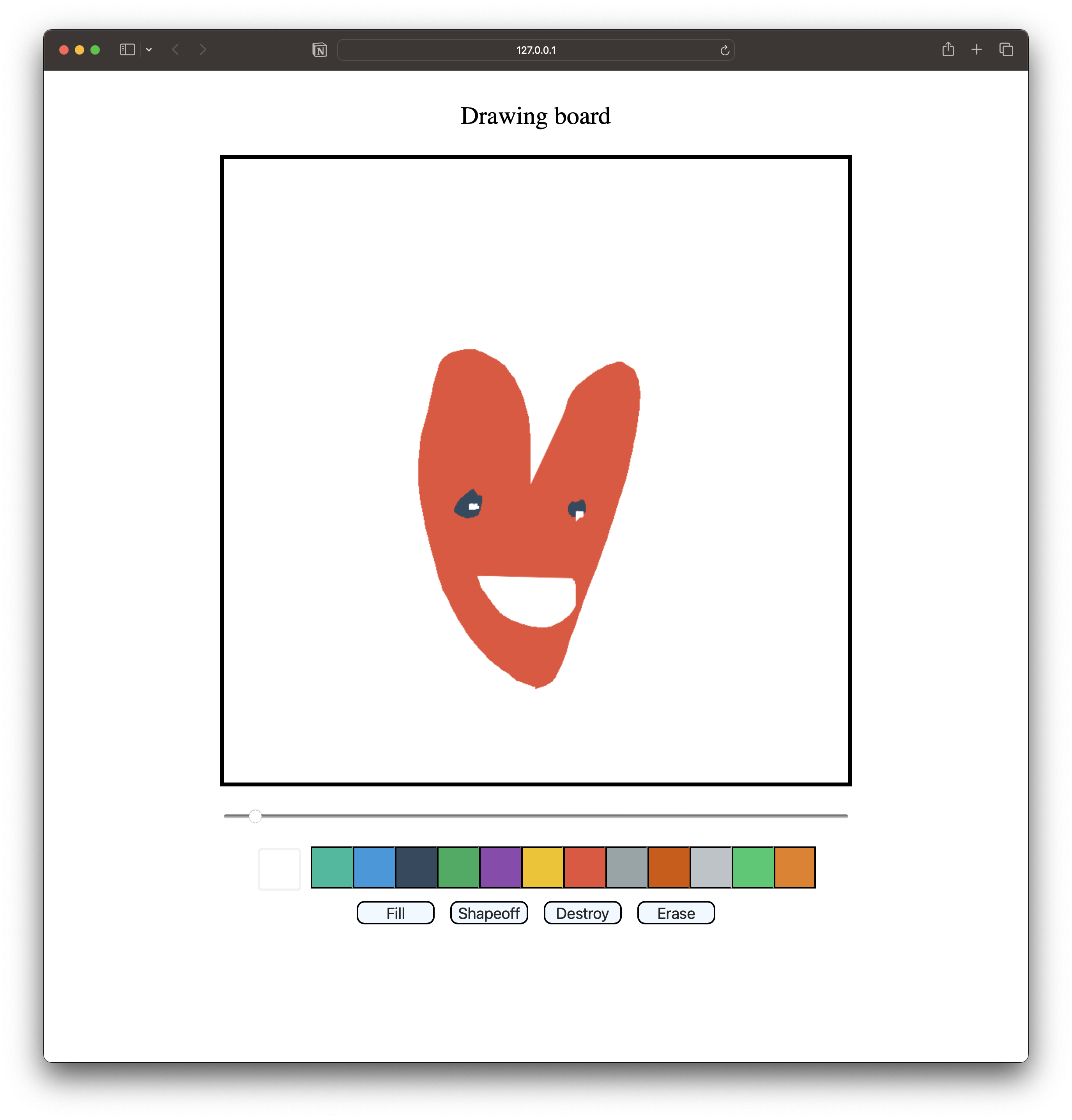Click the sidebar toggle icon
The width and height of the screenshot is (1072, 1120).
pos(127,50)
